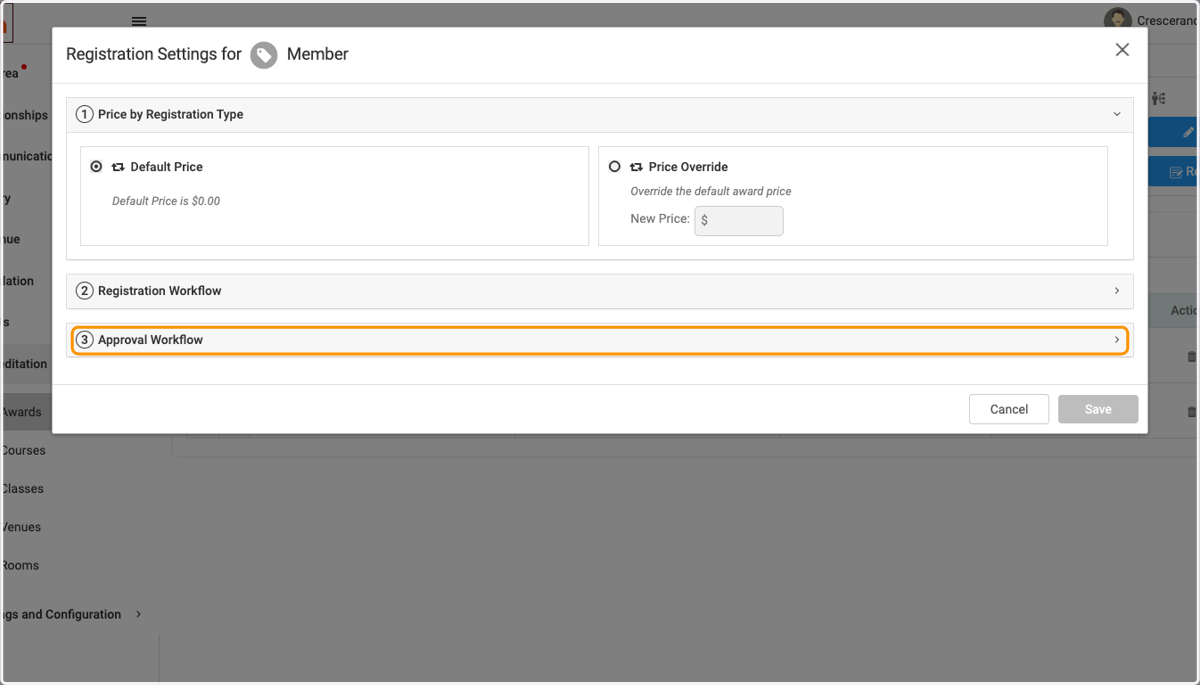Open the Courses sidebar item
Screen dimensions: 1200x685
pos(23,450)
